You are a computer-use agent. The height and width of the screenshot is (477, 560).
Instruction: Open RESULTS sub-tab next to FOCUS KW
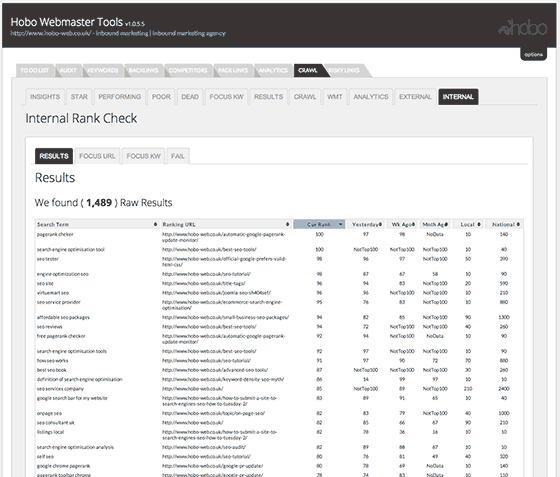[x=269, y=97]
